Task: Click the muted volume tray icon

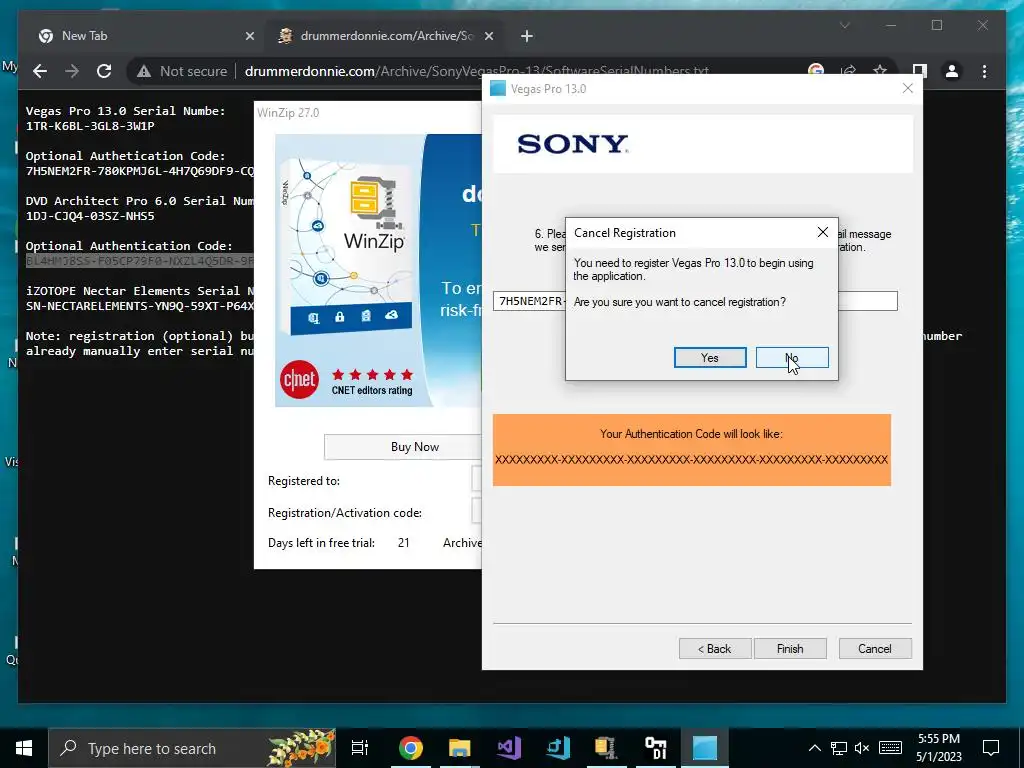Action: (x=862, y=748)
